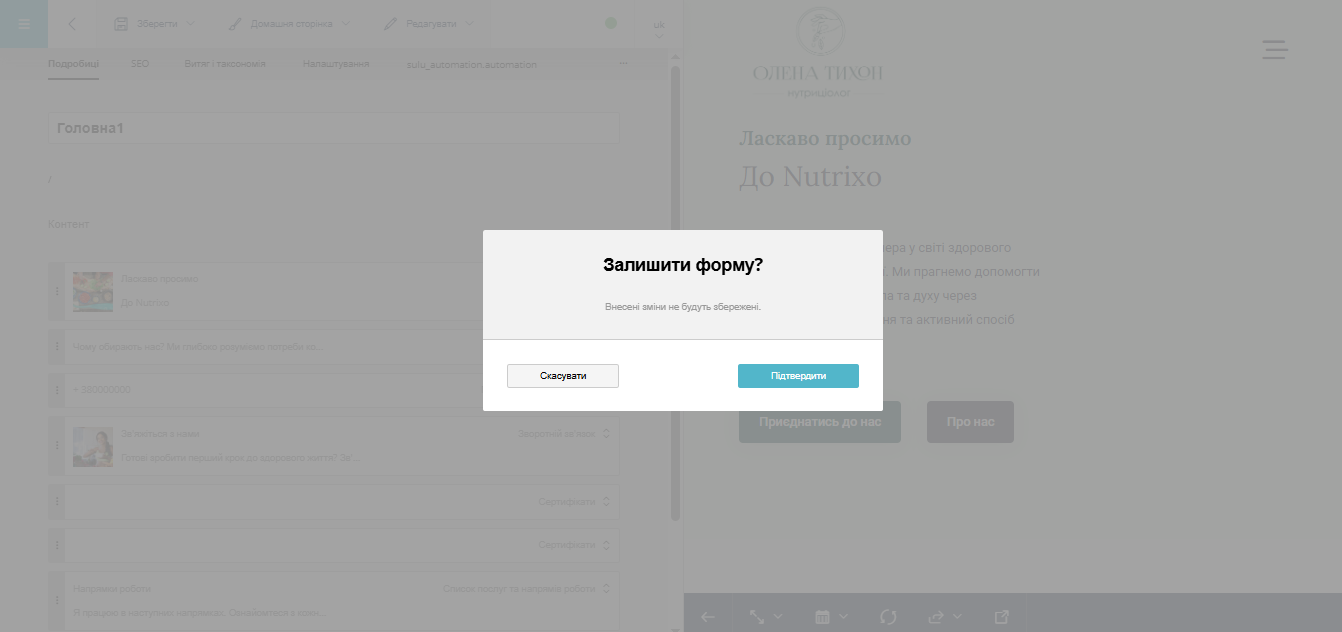The image size is (1342, 632).
Task: Click the refresh preview icon
Action: pos(888,617)
